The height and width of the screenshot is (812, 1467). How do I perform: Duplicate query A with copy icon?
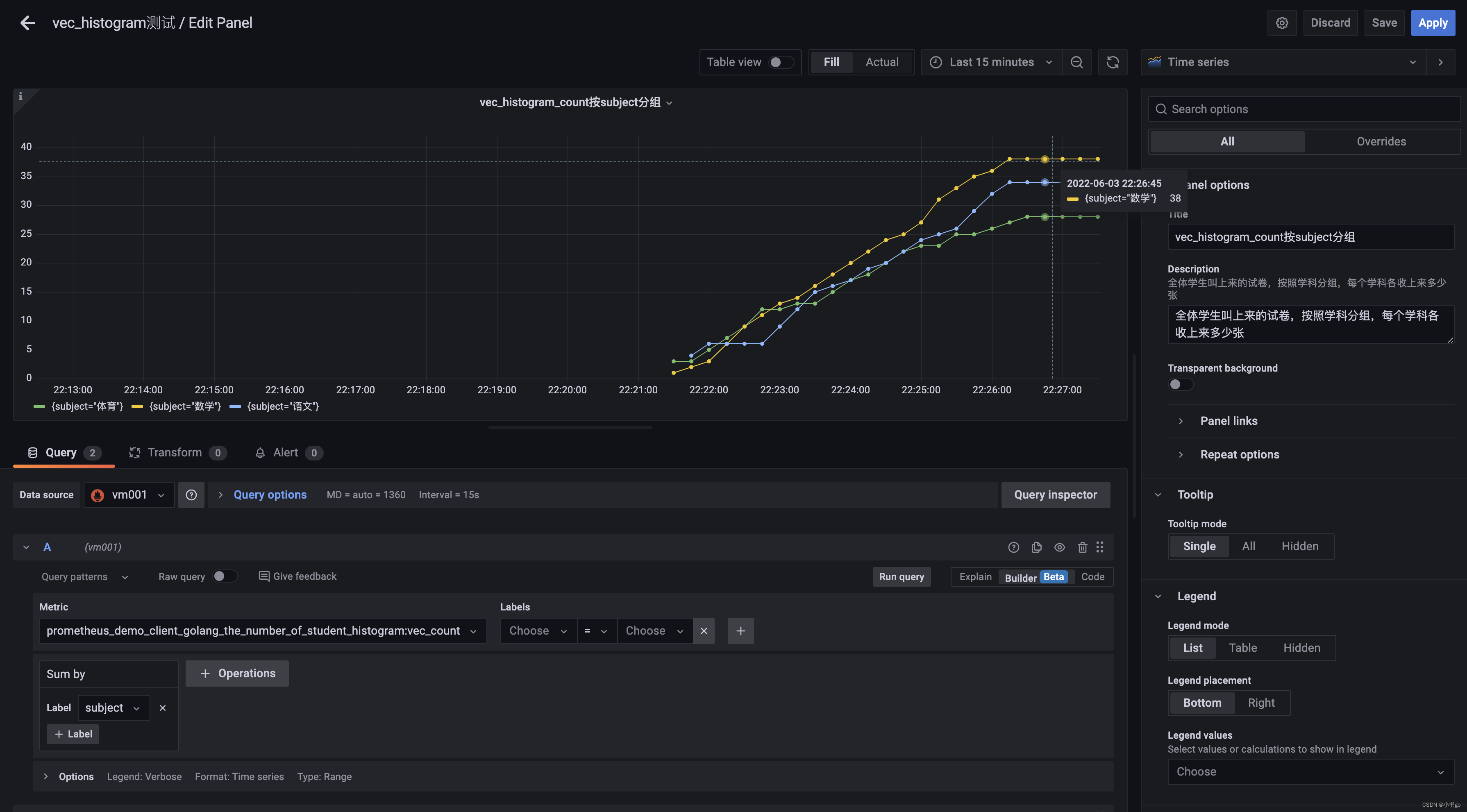[x=1036, y=547]
